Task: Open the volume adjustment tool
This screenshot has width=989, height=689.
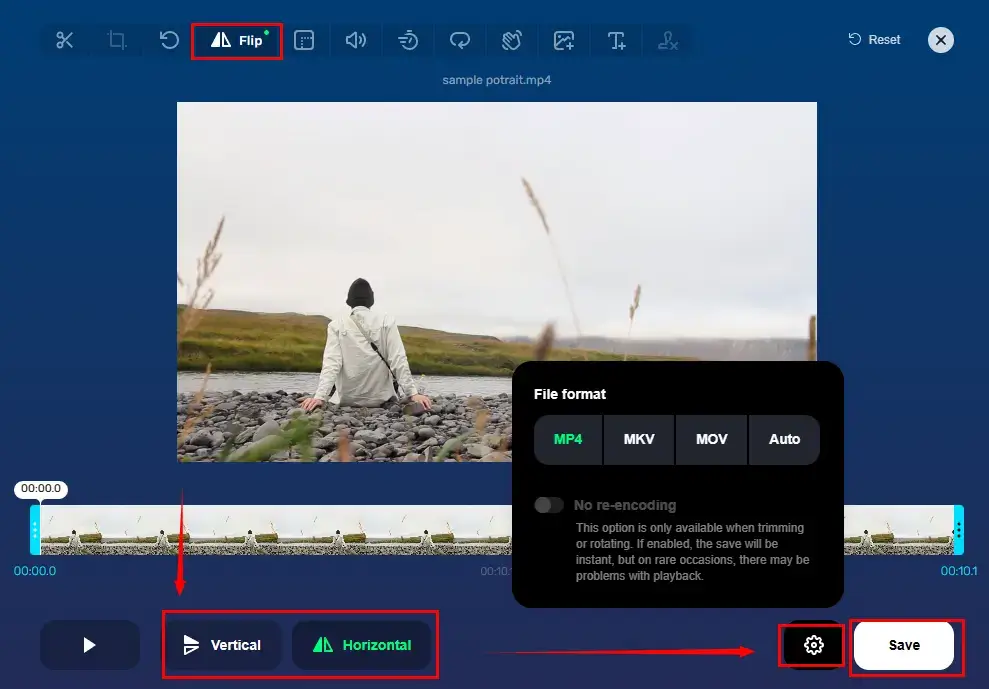Action: point(356,40)
